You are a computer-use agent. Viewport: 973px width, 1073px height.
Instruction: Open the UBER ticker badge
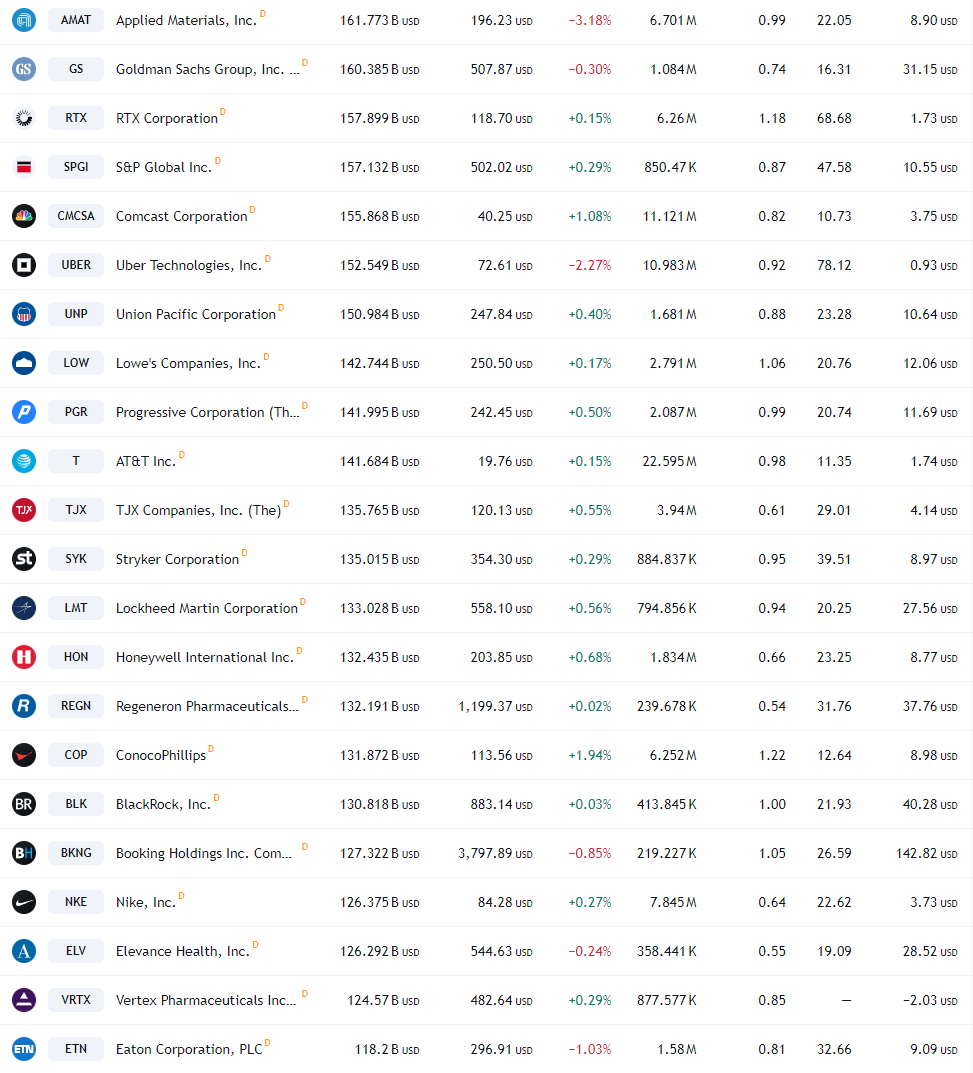coord(76,265)
